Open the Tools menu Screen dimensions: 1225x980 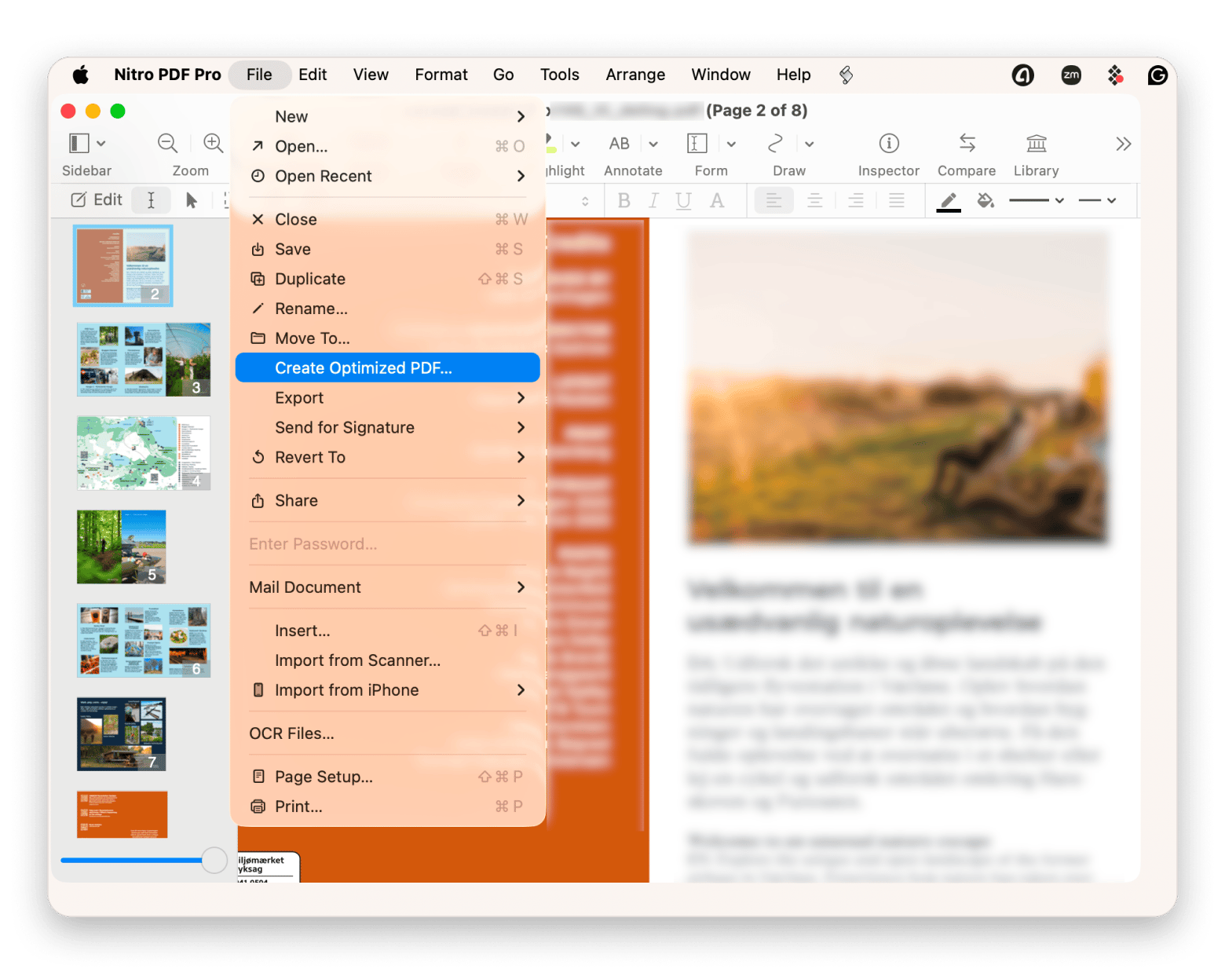coord(559,75)
